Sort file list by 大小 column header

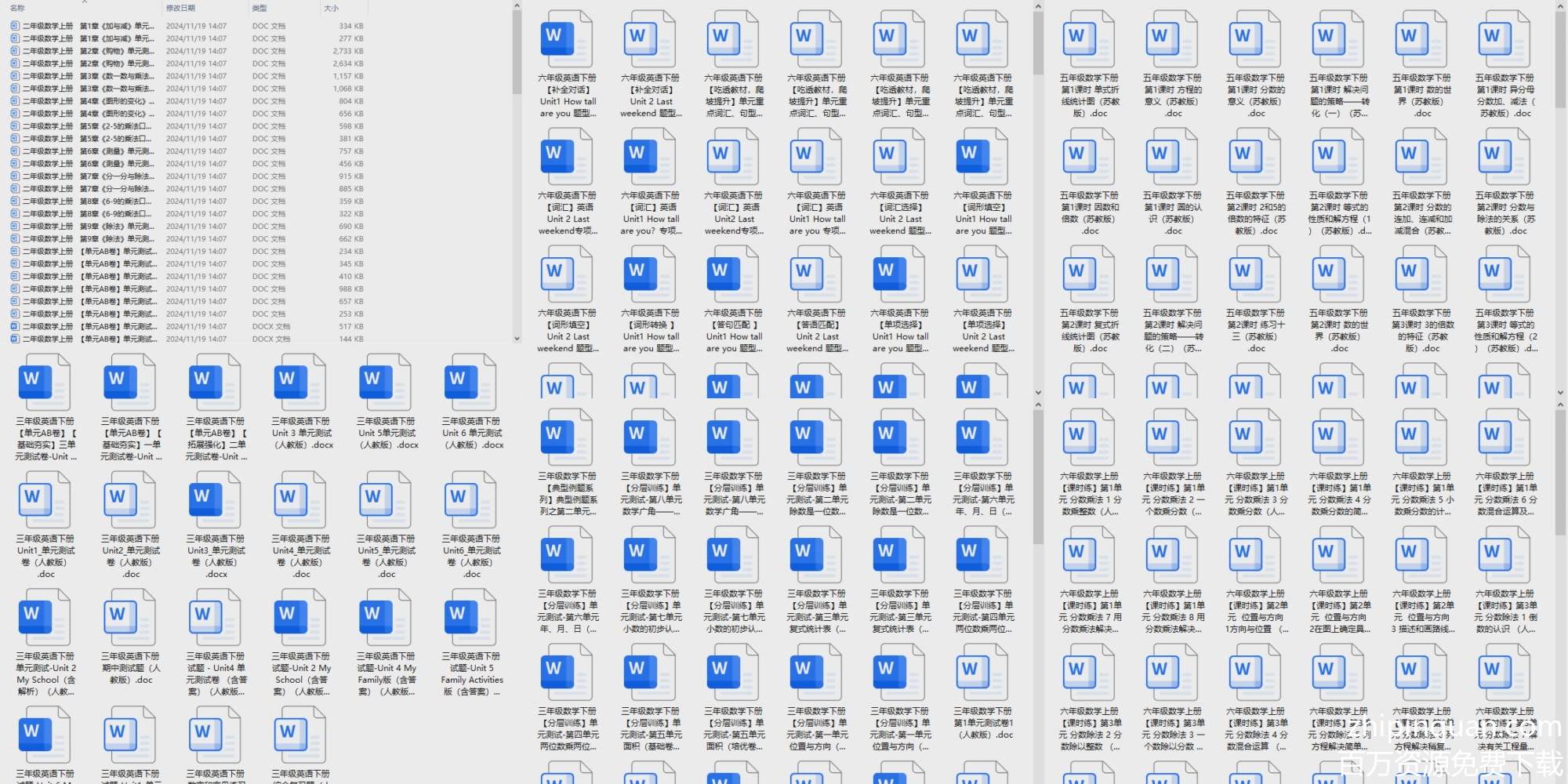tap(332, 8)
